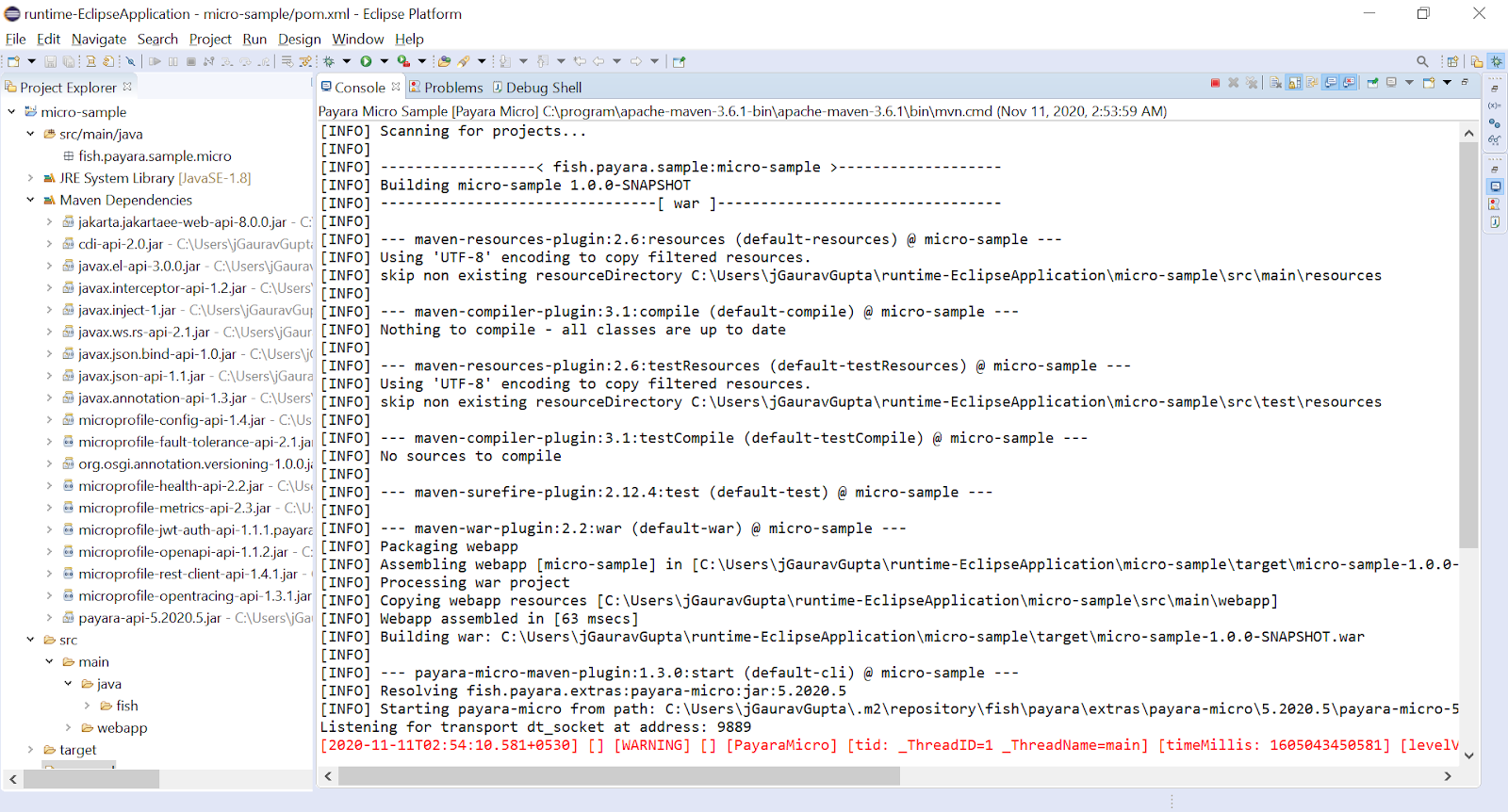Image resolution: width=1508 pixels, height=812 pixels.
Task: Open the Variables view from side trim
Action: tap(1495, 106)
